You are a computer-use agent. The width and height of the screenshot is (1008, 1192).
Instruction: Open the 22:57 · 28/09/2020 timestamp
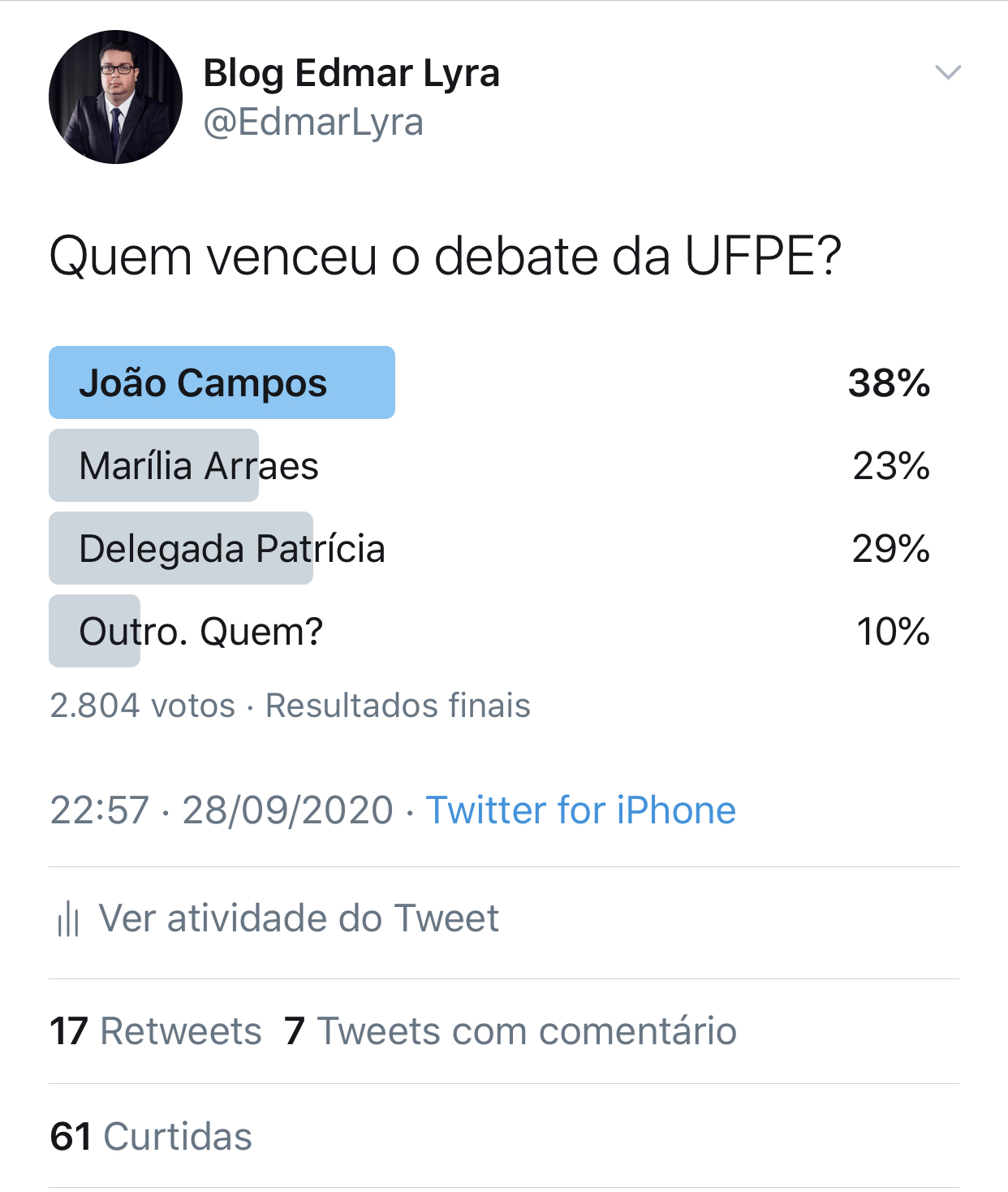coord(222,810)
